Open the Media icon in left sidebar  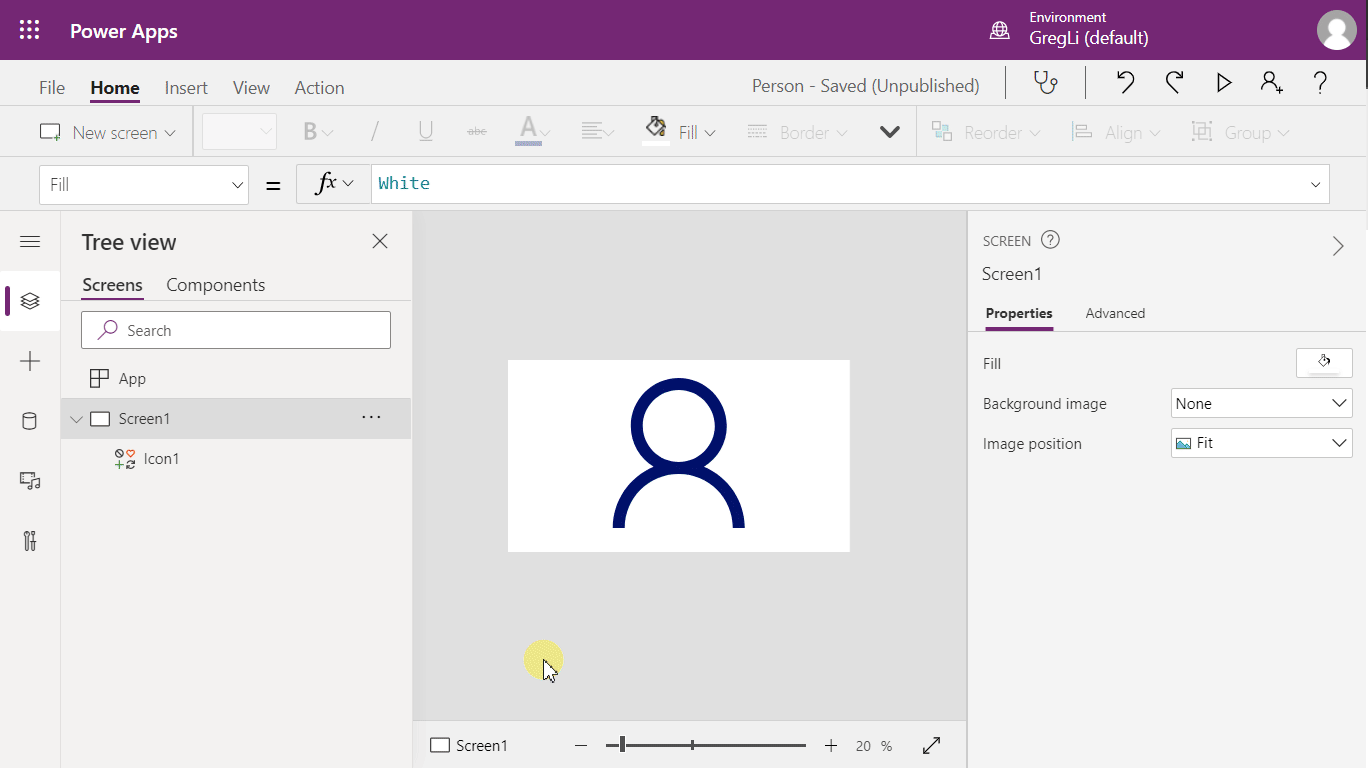coord(30,481)
